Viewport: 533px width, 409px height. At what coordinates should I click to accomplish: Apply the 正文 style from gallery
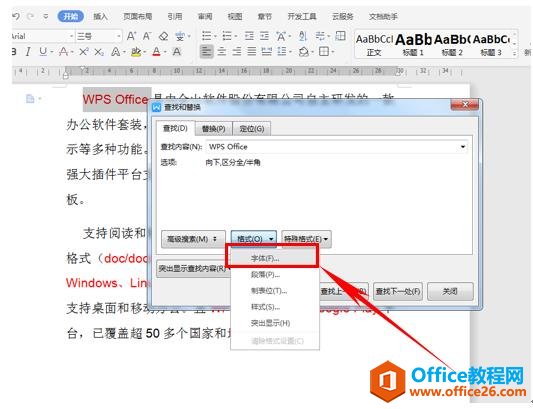tap(374, 45)
